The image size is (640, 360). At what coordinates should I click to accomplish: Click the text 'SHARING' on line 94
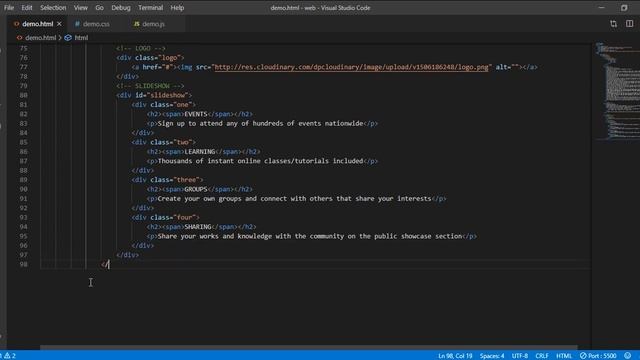pyautogui.click(x=198, y=227)
